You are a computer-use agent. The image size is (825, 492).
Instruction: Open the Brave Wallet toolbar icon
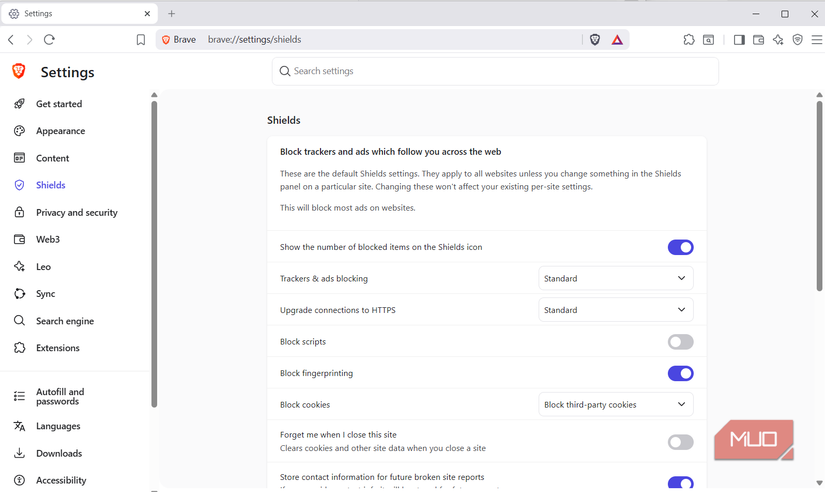758,39
